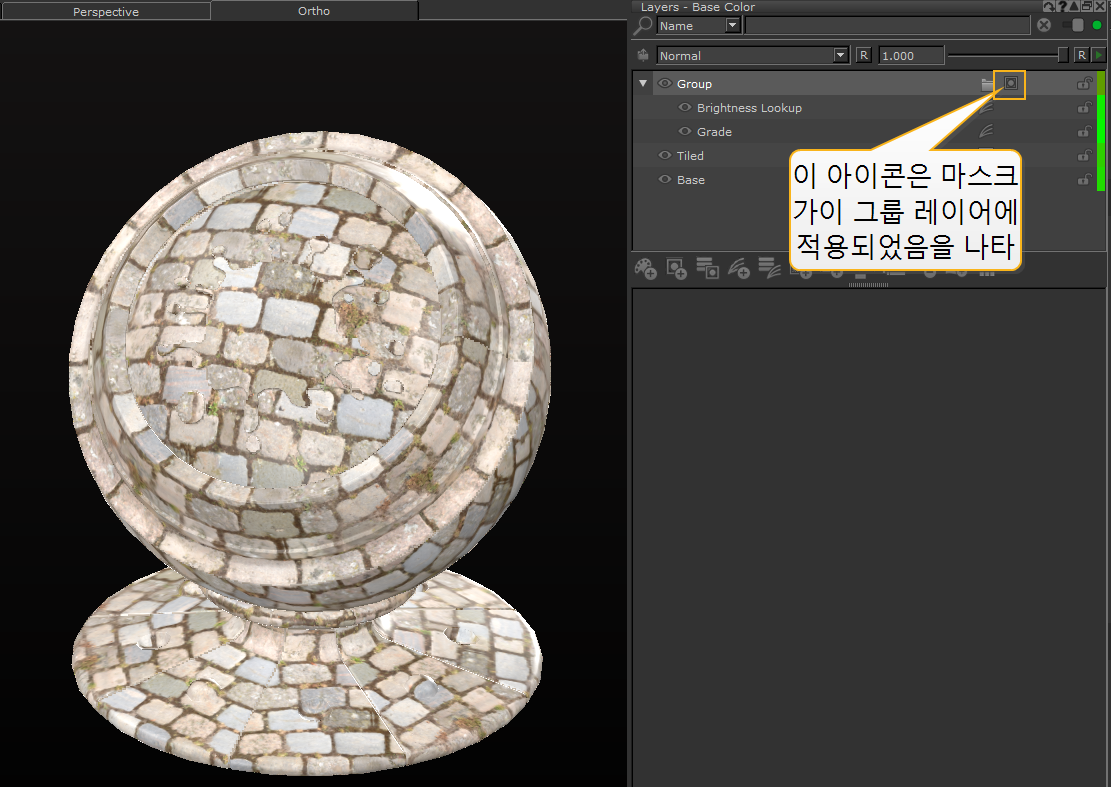
Task: Click the mask icon on Group layer
Action: click(x=1010, y=84)
